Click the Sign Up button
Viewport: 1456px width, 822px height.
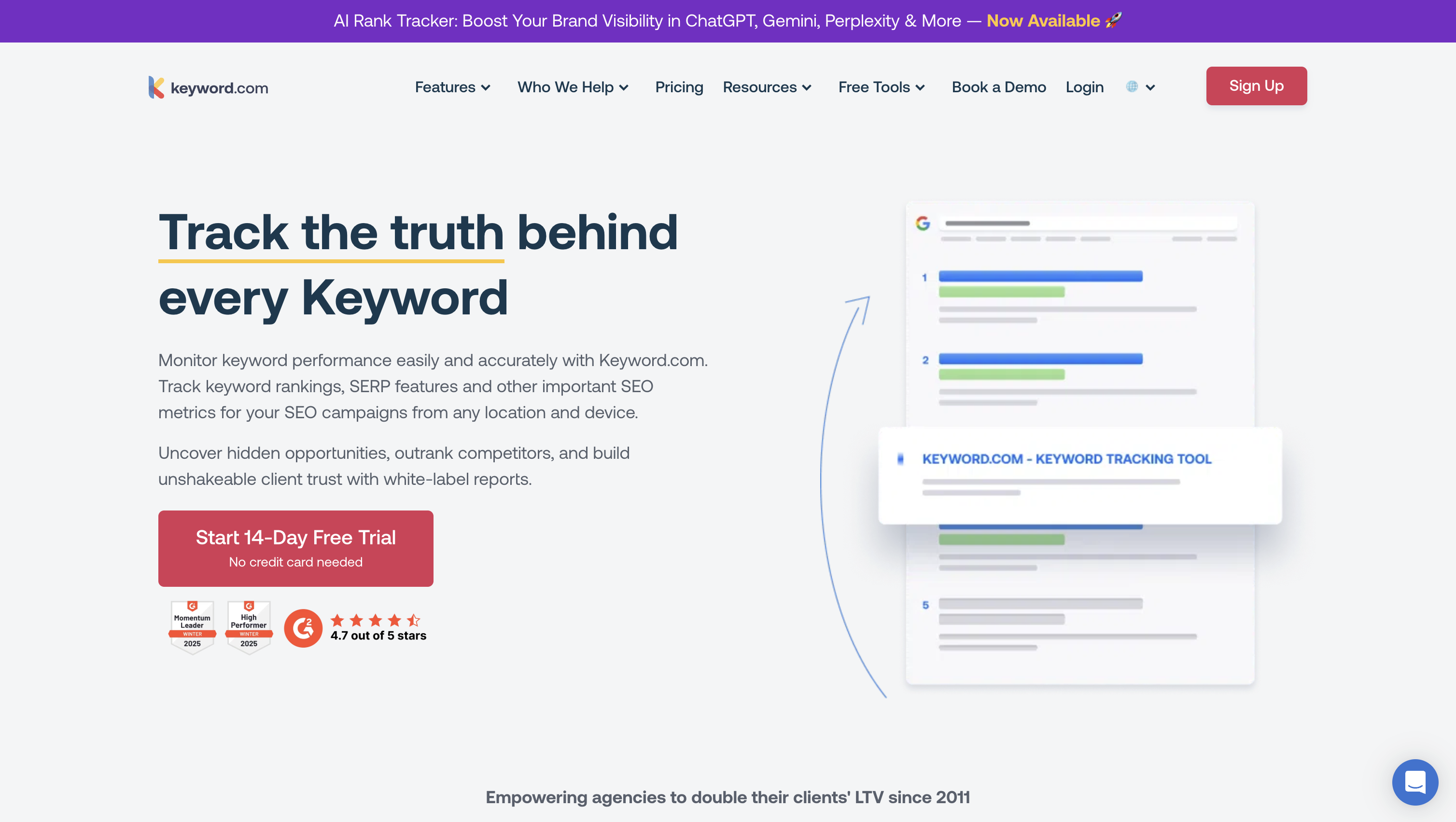pos(1256,86)
